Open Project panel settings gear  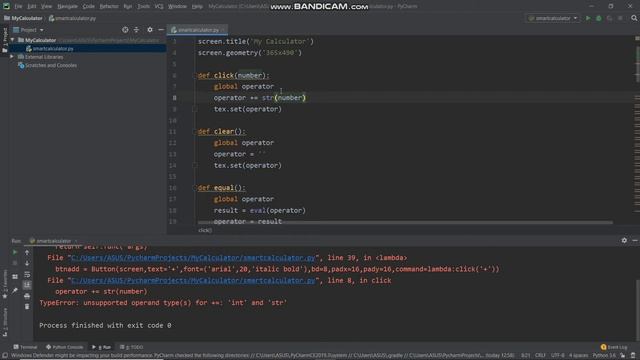click(x=150, y=30)
